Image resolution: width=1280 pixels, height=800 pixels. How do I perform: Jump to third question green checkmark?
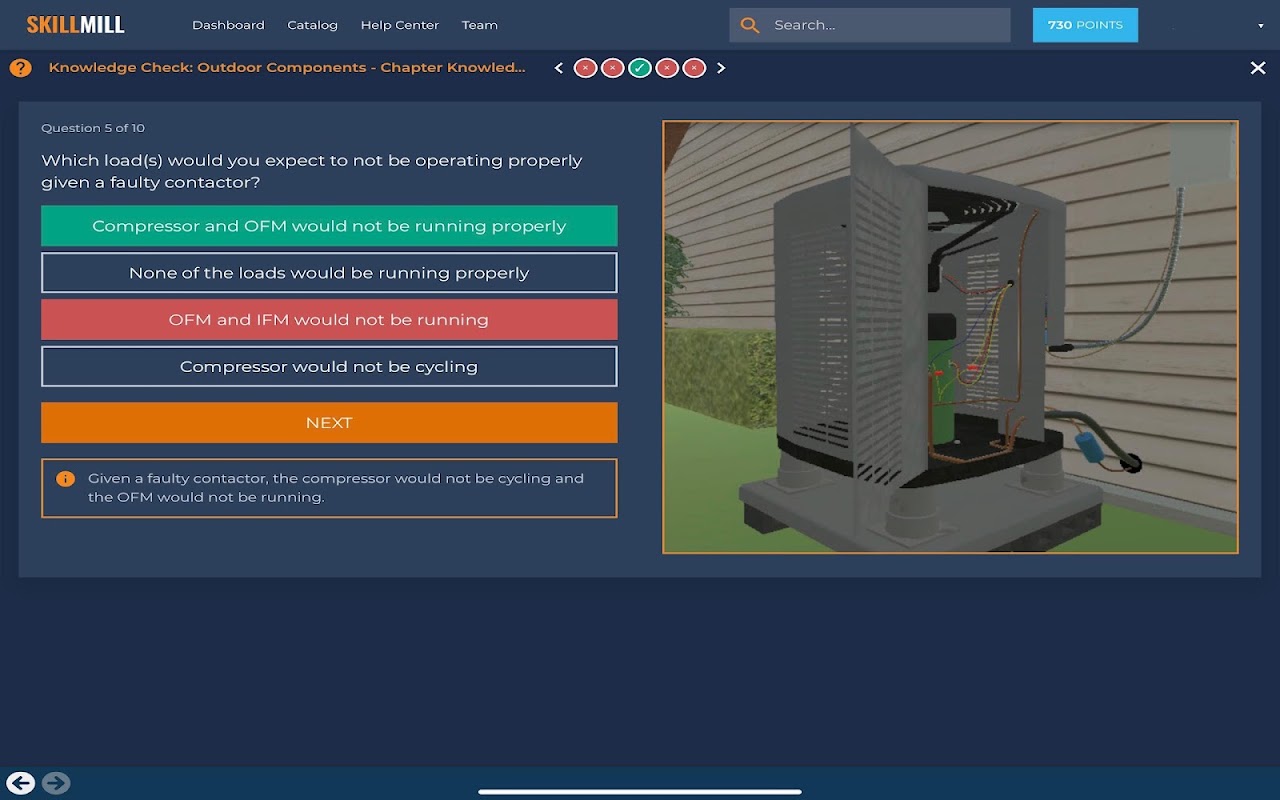click(x=640, y=68)
